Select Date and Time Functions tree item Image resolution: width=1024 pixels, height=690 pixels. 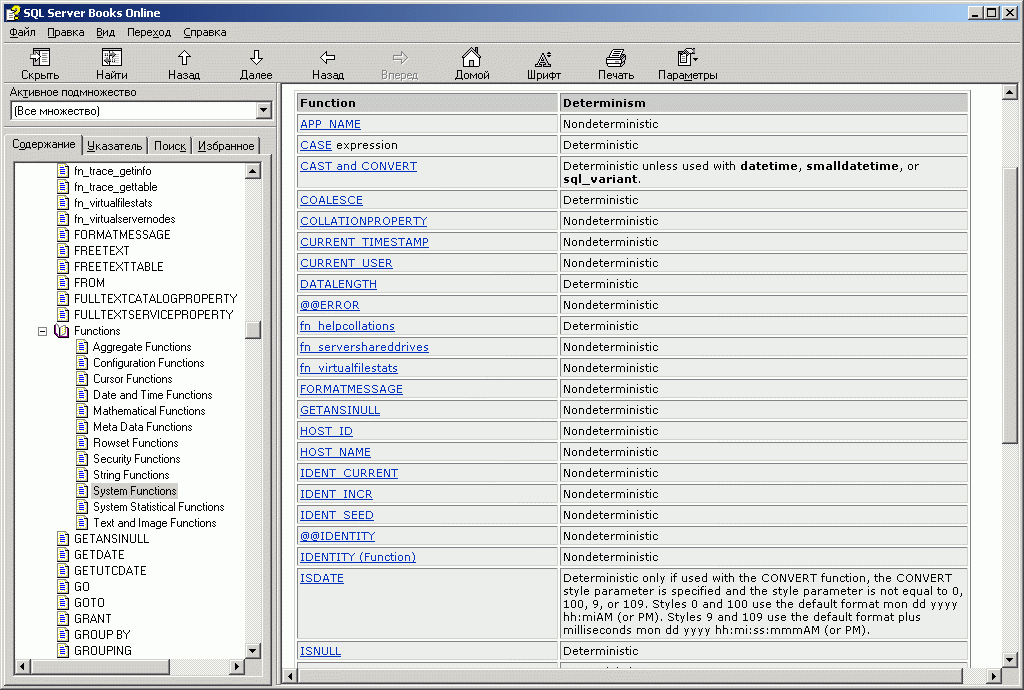[153, 395]
